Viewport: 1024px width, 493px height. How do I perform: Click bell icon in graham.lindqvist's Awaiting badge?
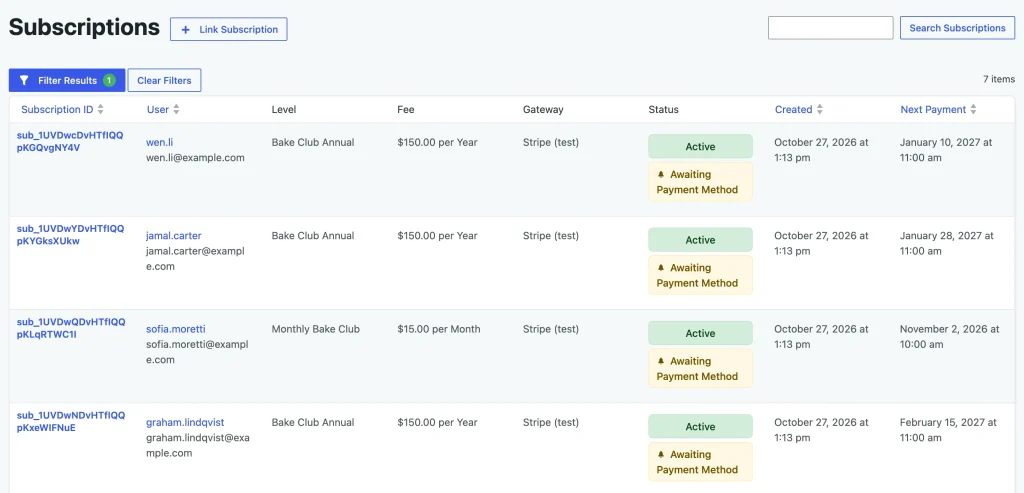[661, 454]
